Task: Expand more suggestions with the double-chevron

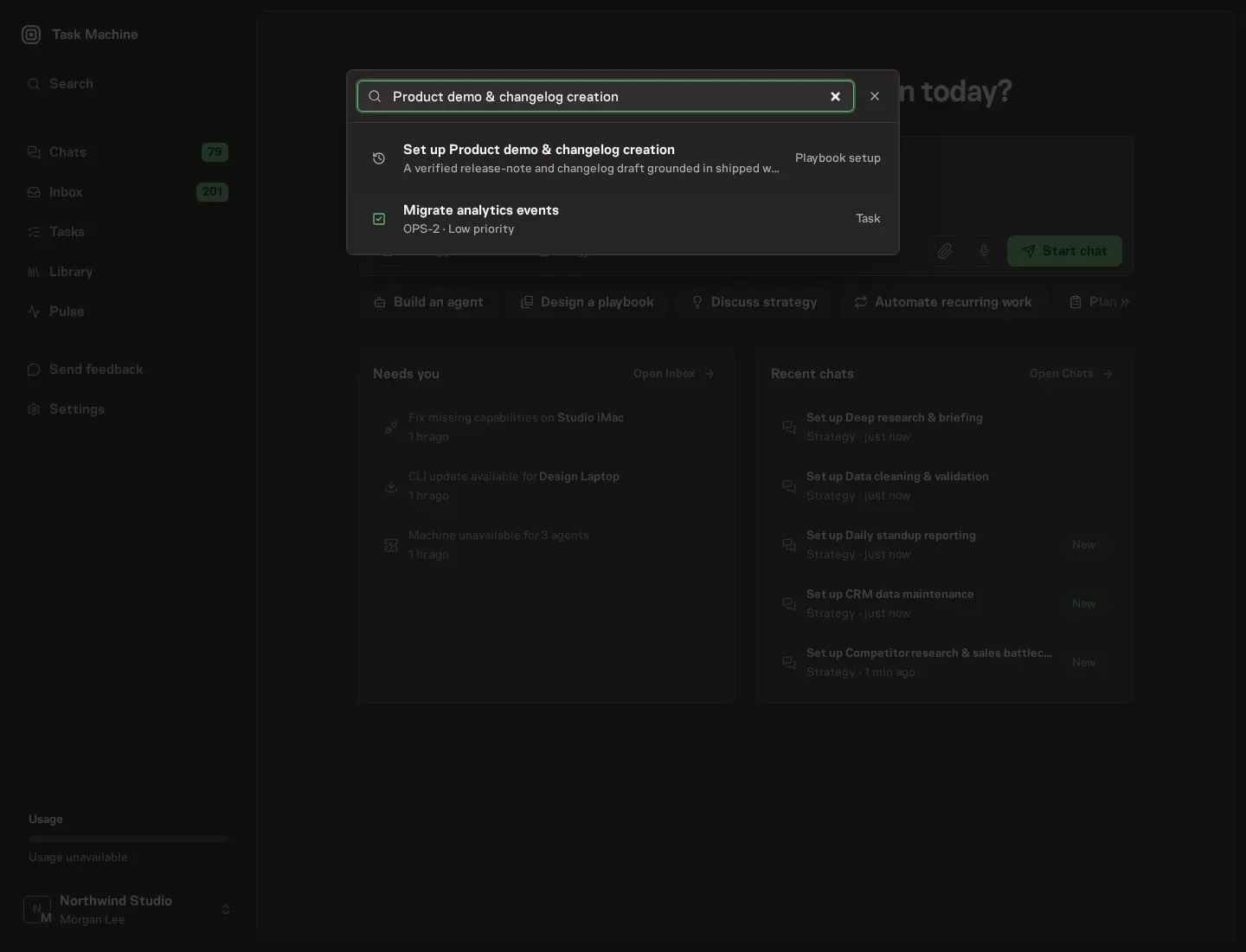Action: (1125, 302)
